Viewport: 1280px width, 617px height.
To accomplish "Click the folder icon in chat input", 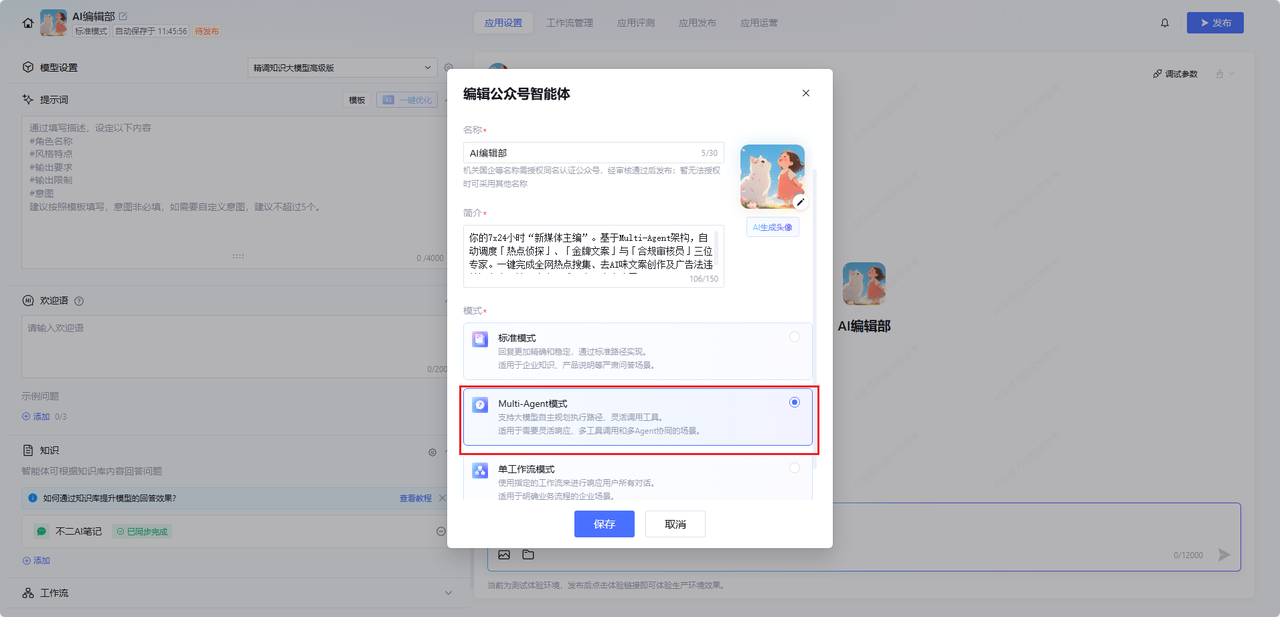I will [528, 554].
